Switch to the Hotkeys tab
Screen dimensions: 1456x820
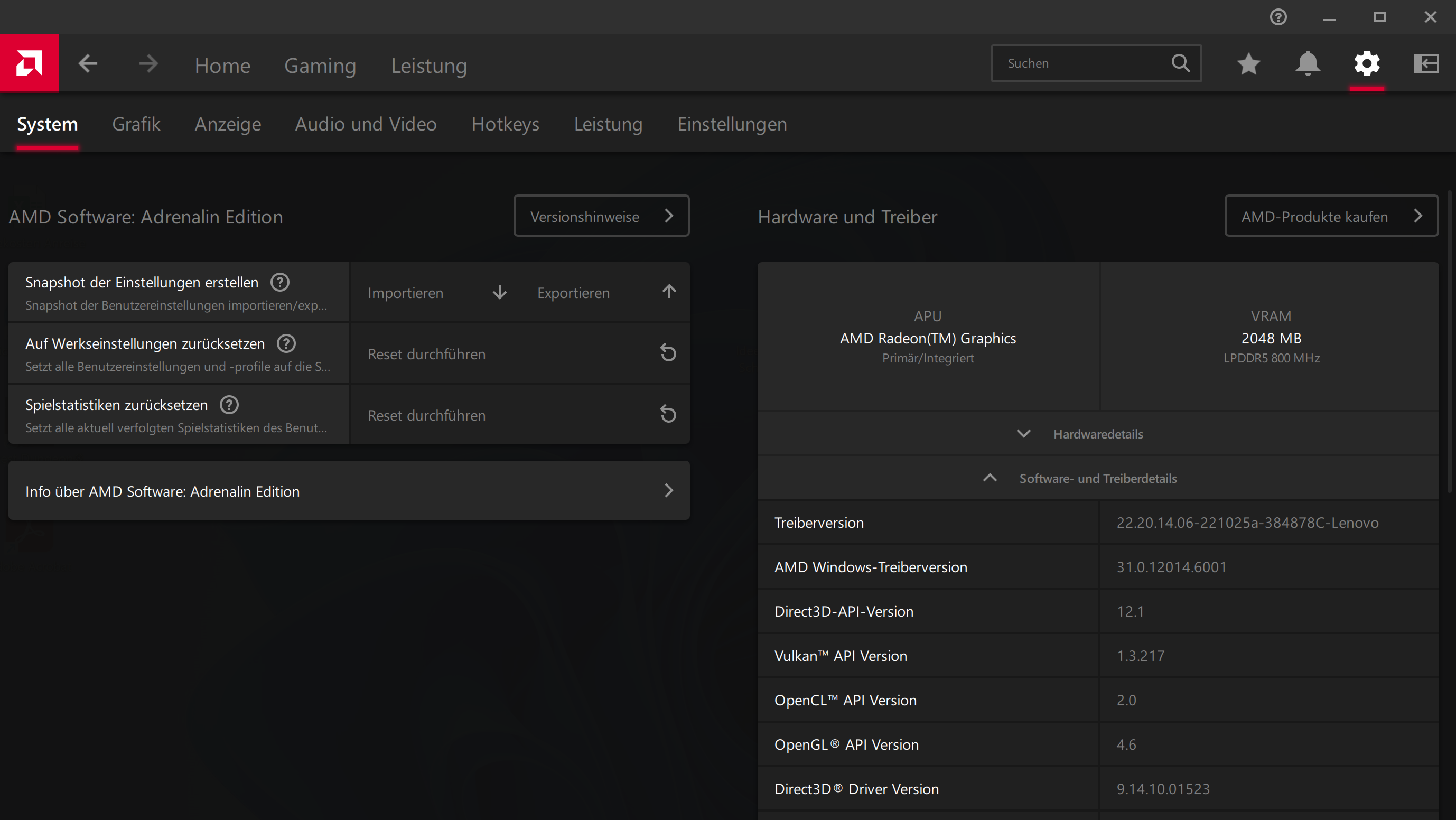(505, 124)
